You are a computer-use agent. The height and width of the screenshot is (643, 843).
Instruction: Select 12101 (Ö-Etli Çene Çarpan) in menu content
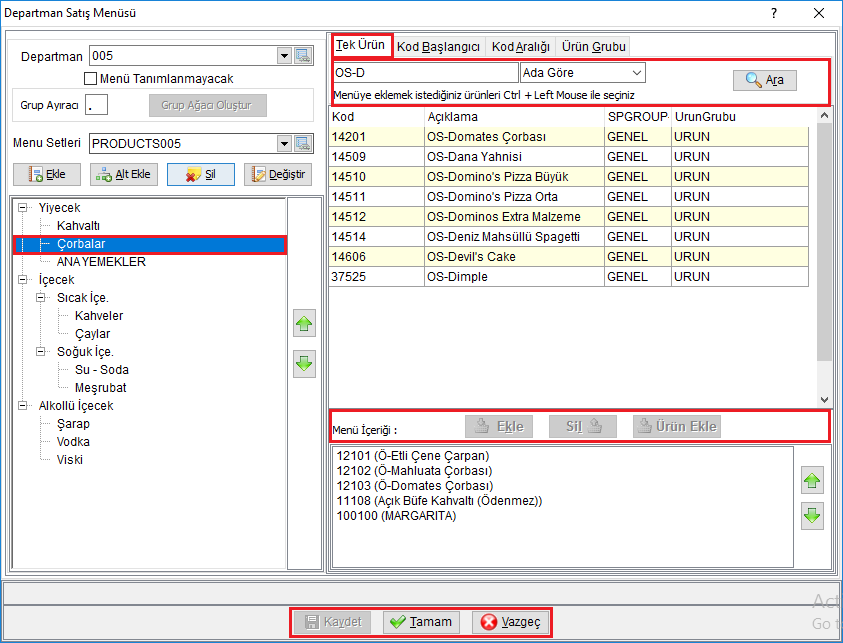click(413, 456)
